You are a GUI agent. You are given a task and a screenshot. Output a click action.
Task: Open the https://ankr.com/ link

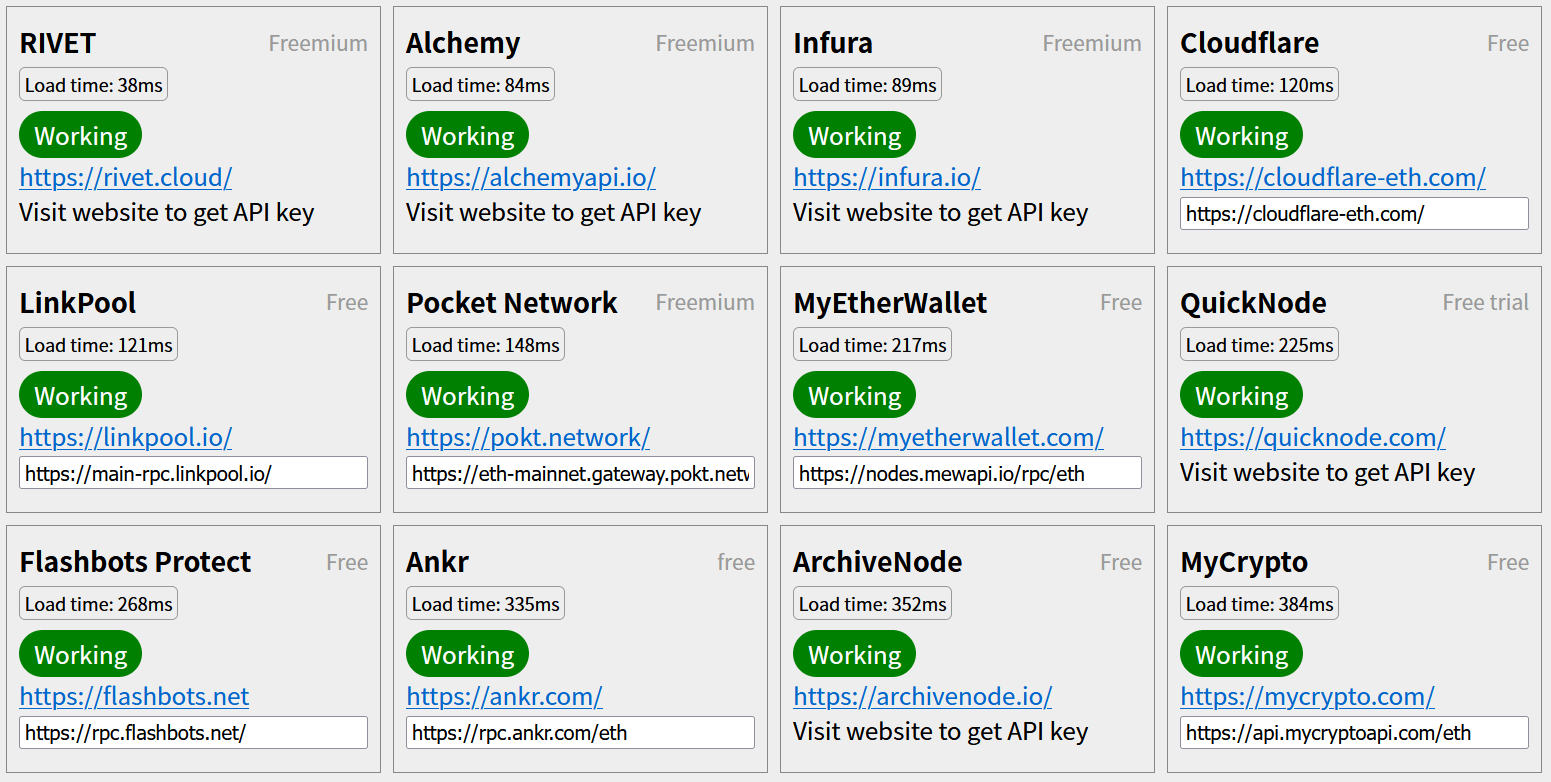(x=505, y=696)
